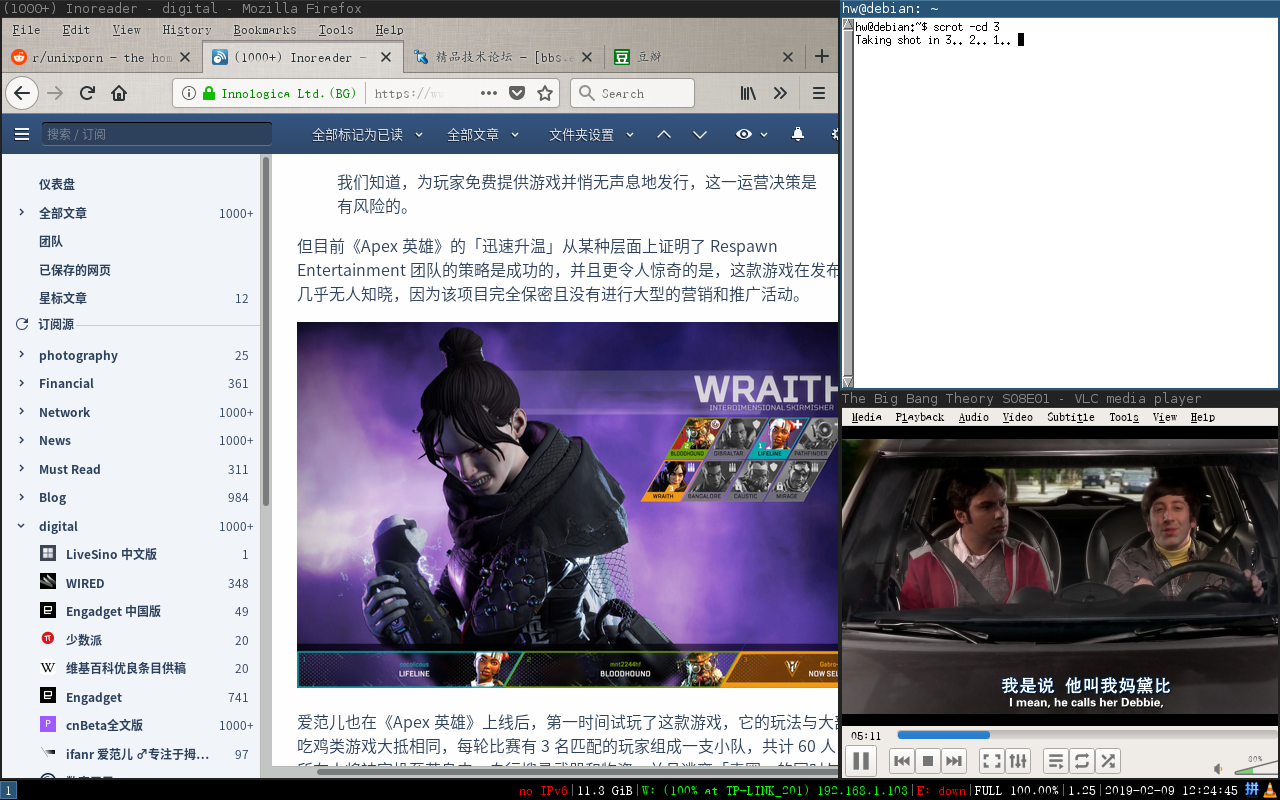Open the VLC Playback menu
The image size is (1280, 800).
point(919,417)
